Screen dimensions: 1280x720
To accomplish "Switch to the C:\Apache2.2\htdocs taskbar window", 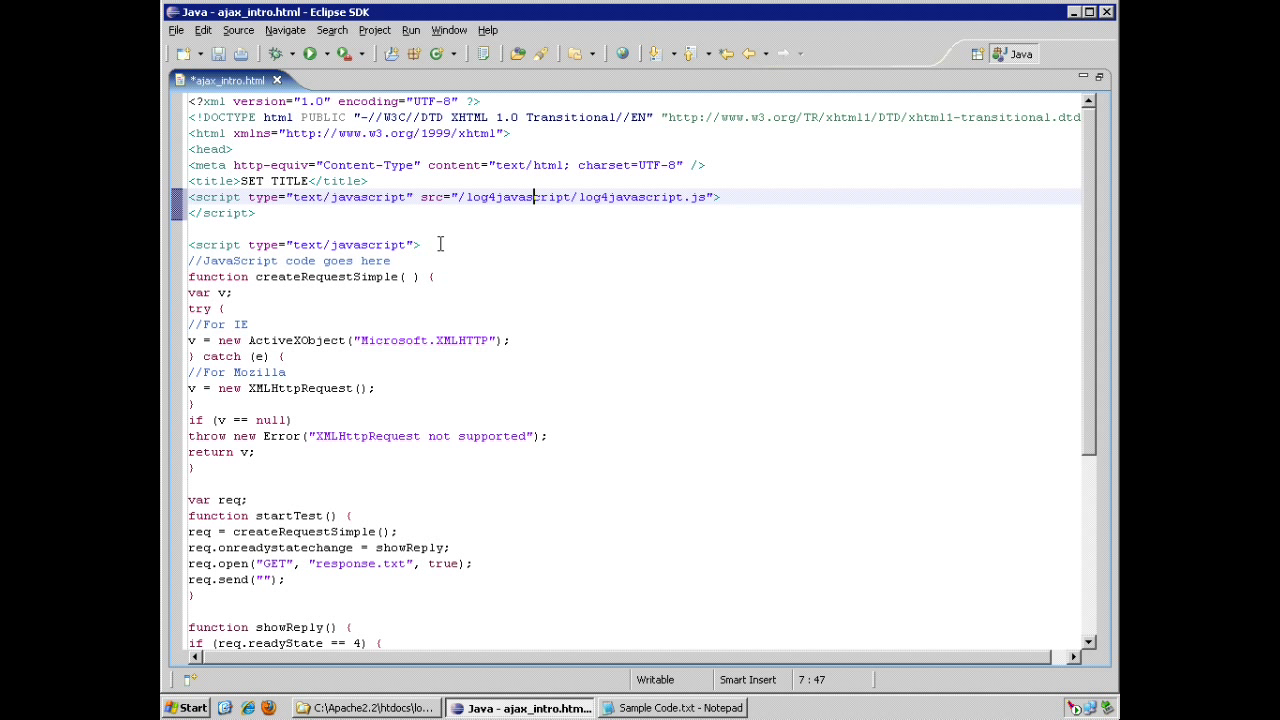I will pos(366,708).
